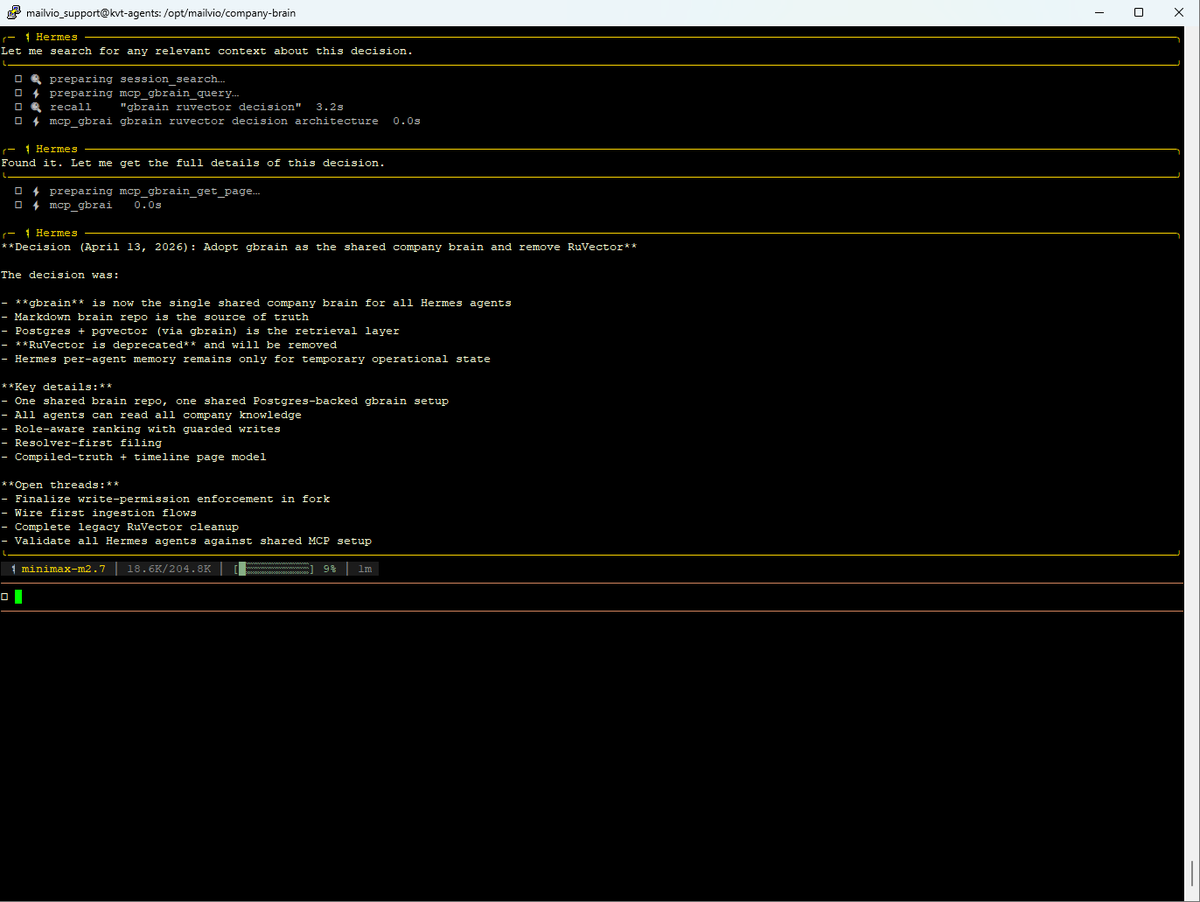The height and width of the screenshot is (902, 1200).
Task: Click the context usage progress bar
Action: [276, 569]
